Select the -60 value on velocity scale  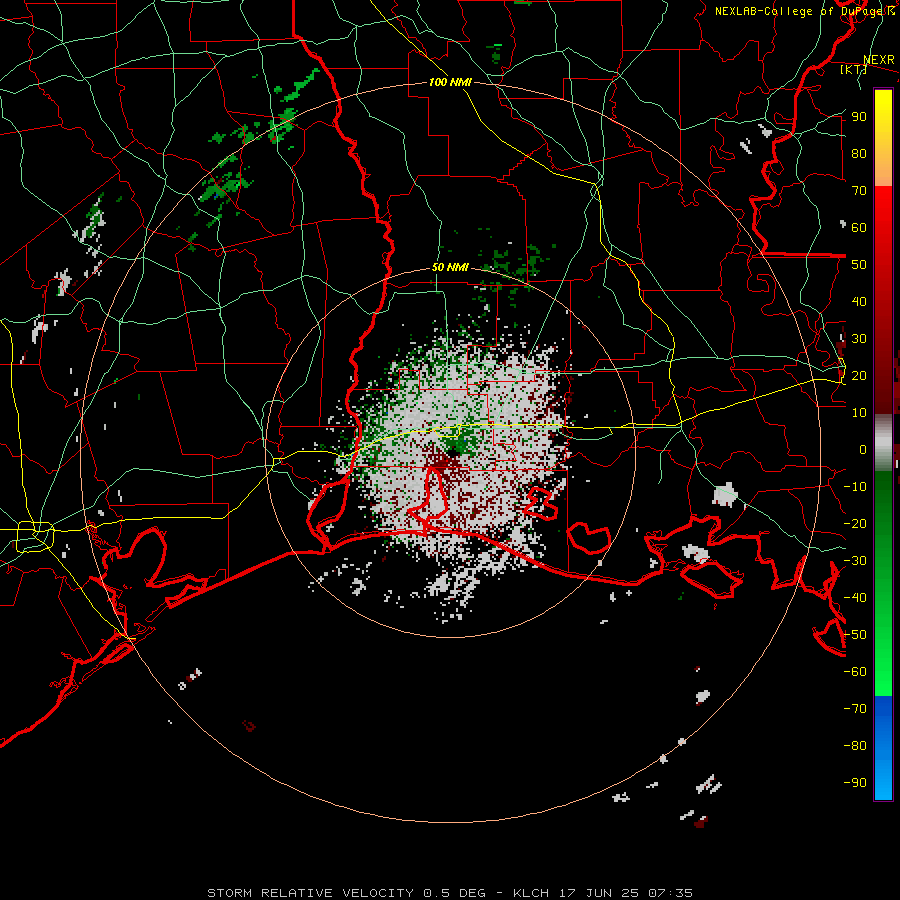coord(855,672)
